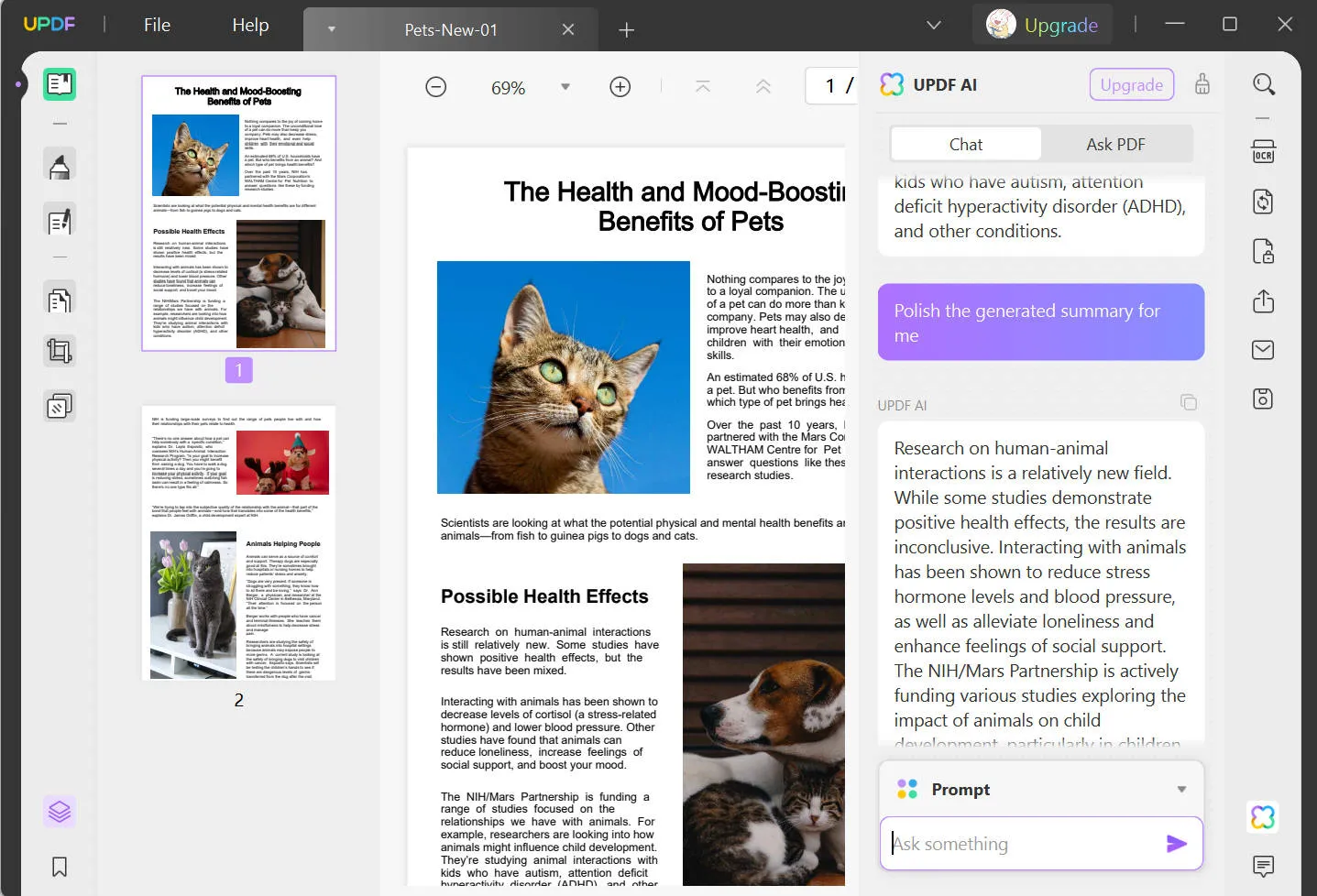
Task: Select the highlighter Comment tool
Action: [x=60, y=166]
